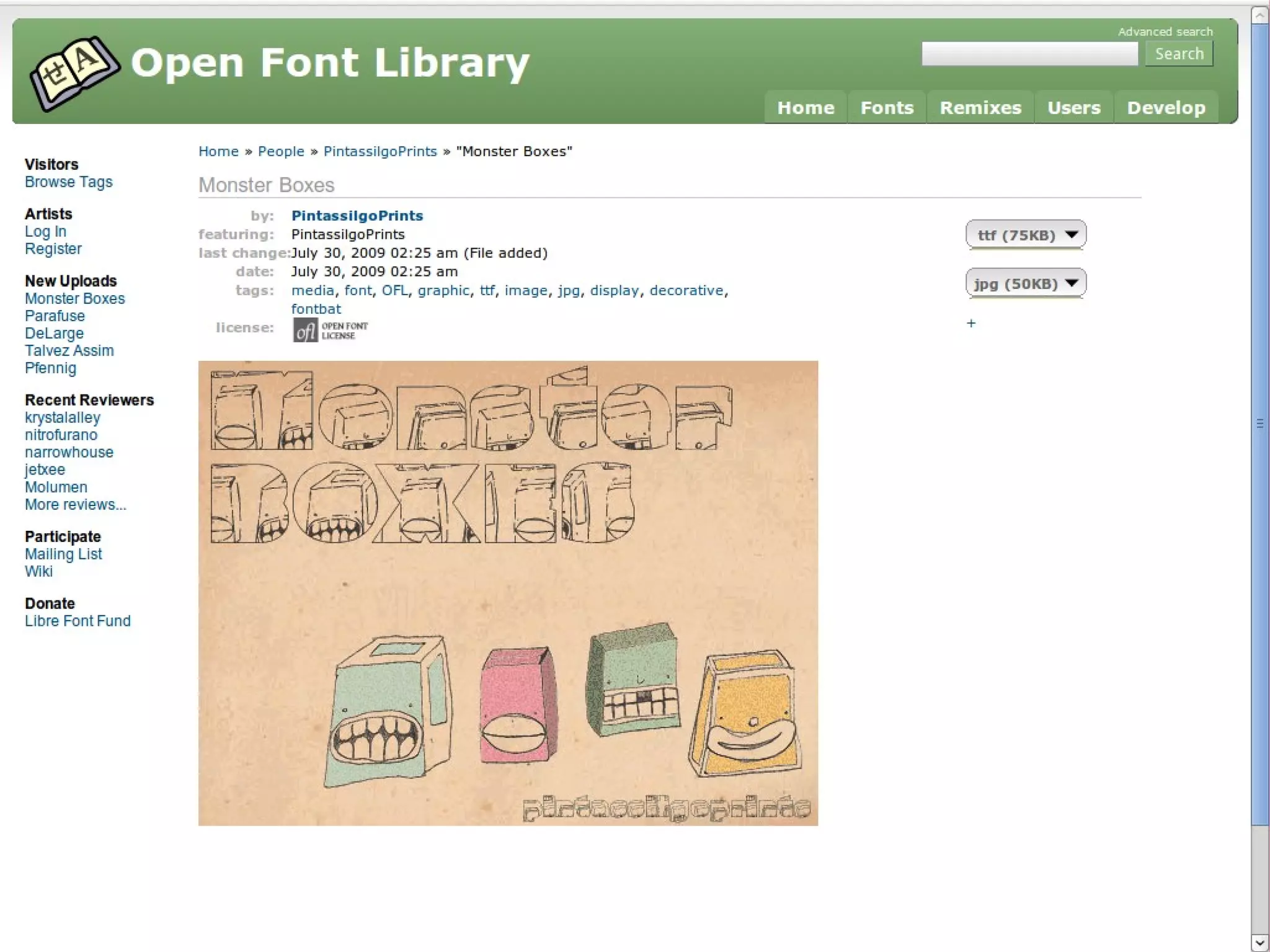The height and width of the screenshot is (952, 1270).
Task: Click into the search text field
Action: click(x=1029, y=54)
